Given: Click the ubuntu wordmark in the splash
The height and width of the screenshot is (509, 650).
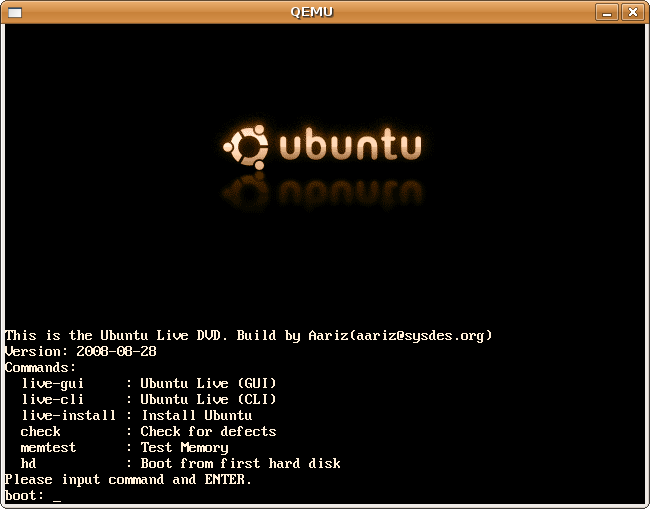Looking at the screenshot, I should [351, 144].
